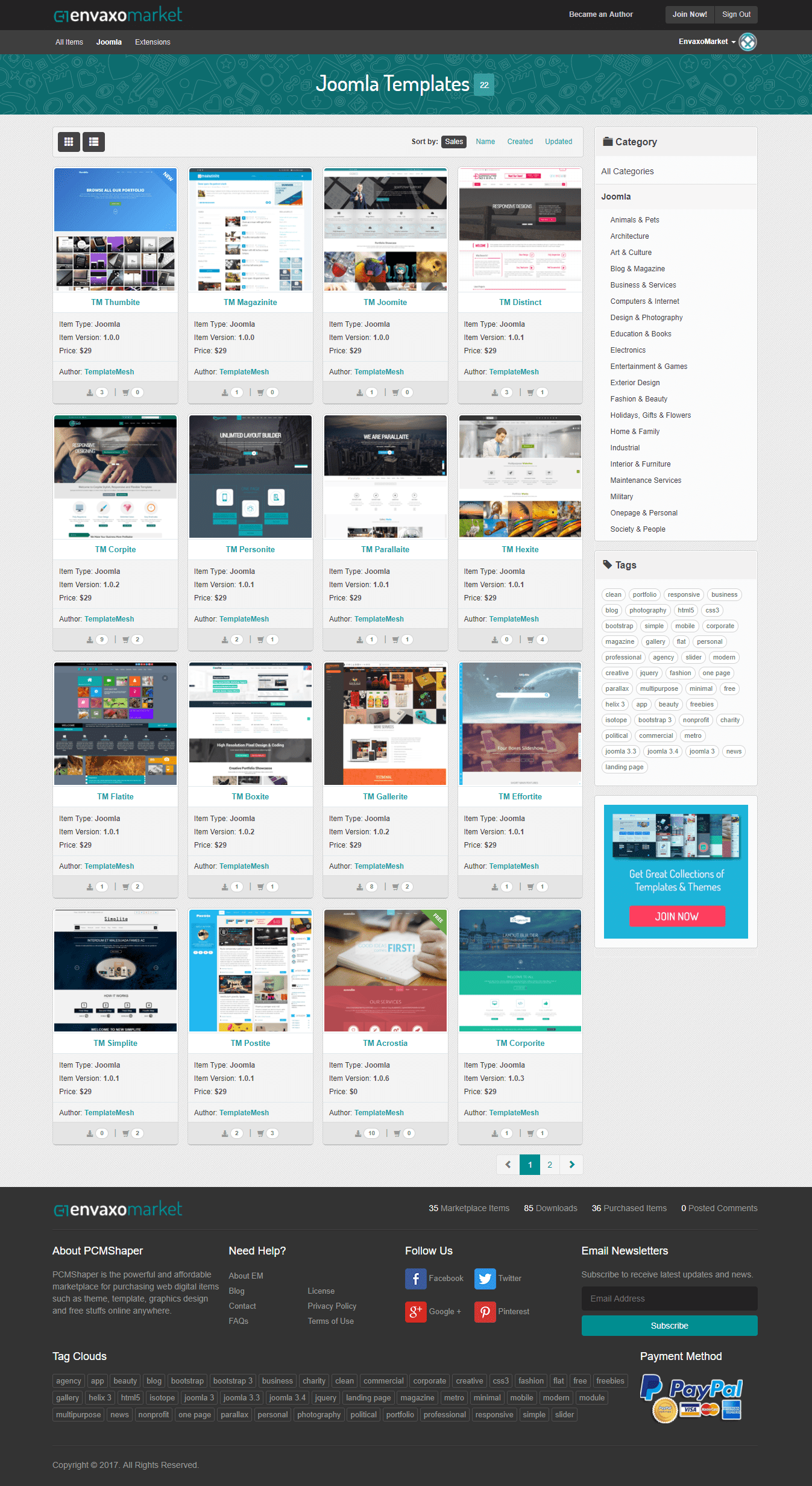Click the Pinterest icon in footer

coord(485,1311)
